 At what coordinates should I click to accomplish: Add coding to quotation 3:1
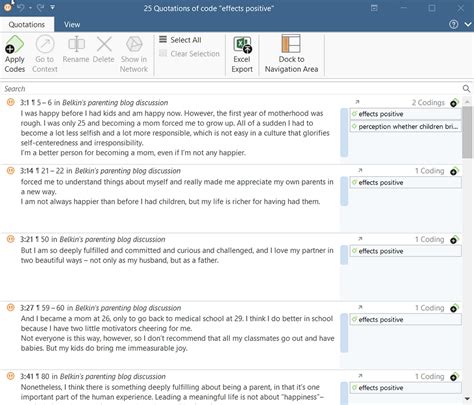pyautogui.click(x=454, y=103)
